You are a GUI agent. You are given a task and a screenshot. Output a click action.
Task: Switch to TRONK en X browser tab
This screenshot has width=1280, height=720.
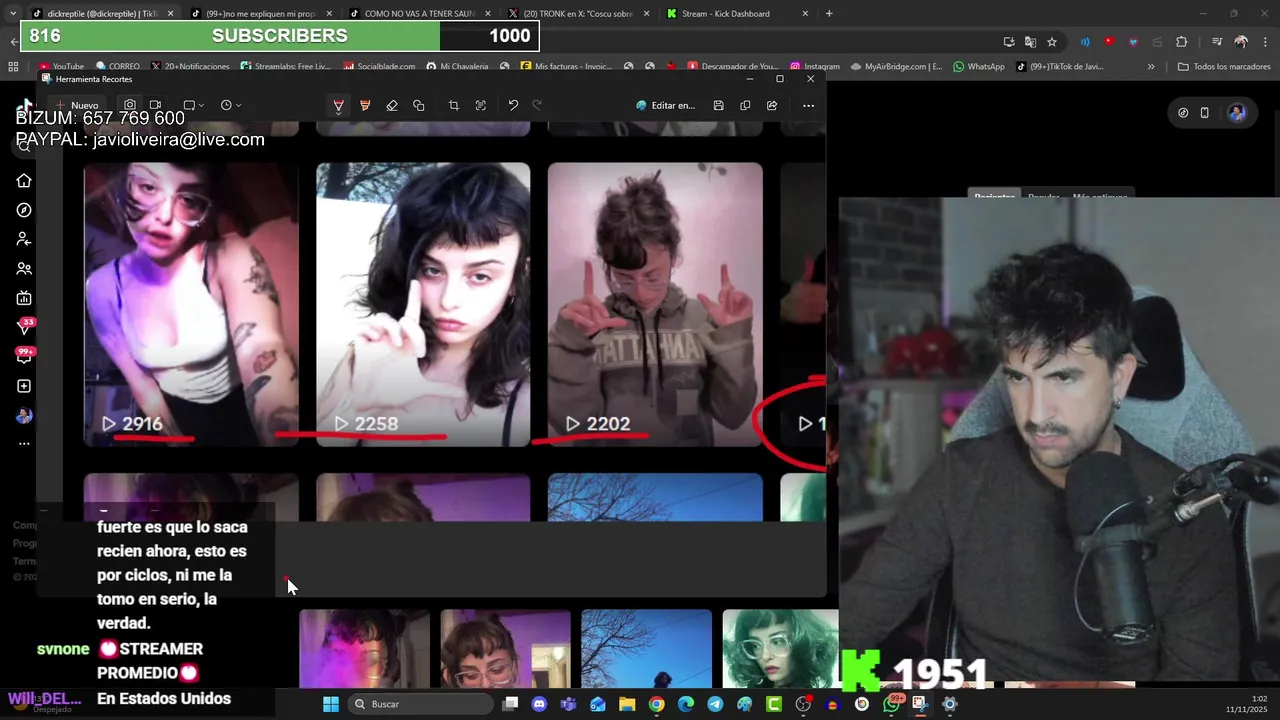(x=577, y=14)
